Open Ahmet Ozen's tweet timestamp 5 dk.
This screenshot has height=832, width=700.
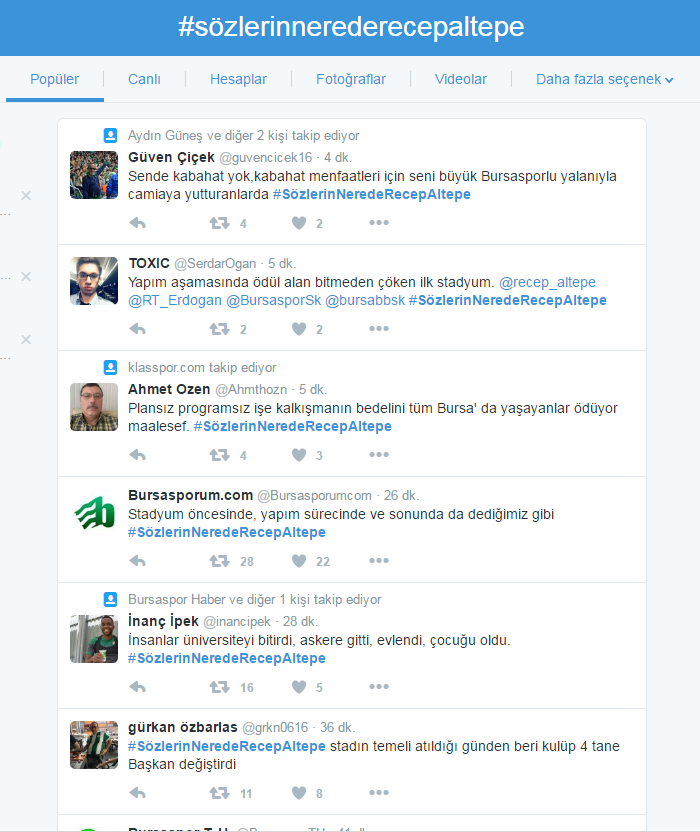(313, 389)
